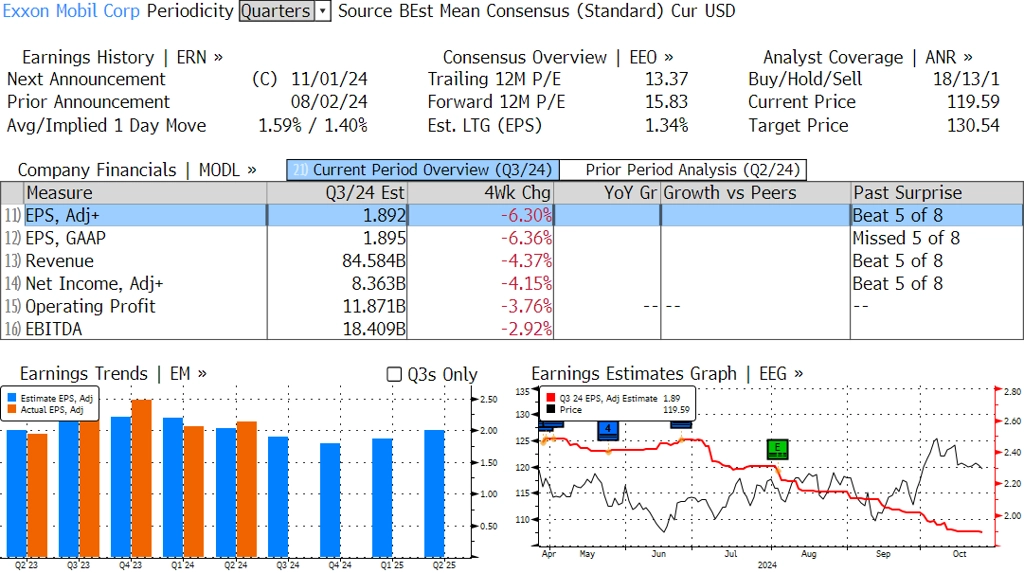Click the Next Announcement date 11/01/24
Image resolution: width=1024 pixels, height=573 pixels.
click(329, 79)
